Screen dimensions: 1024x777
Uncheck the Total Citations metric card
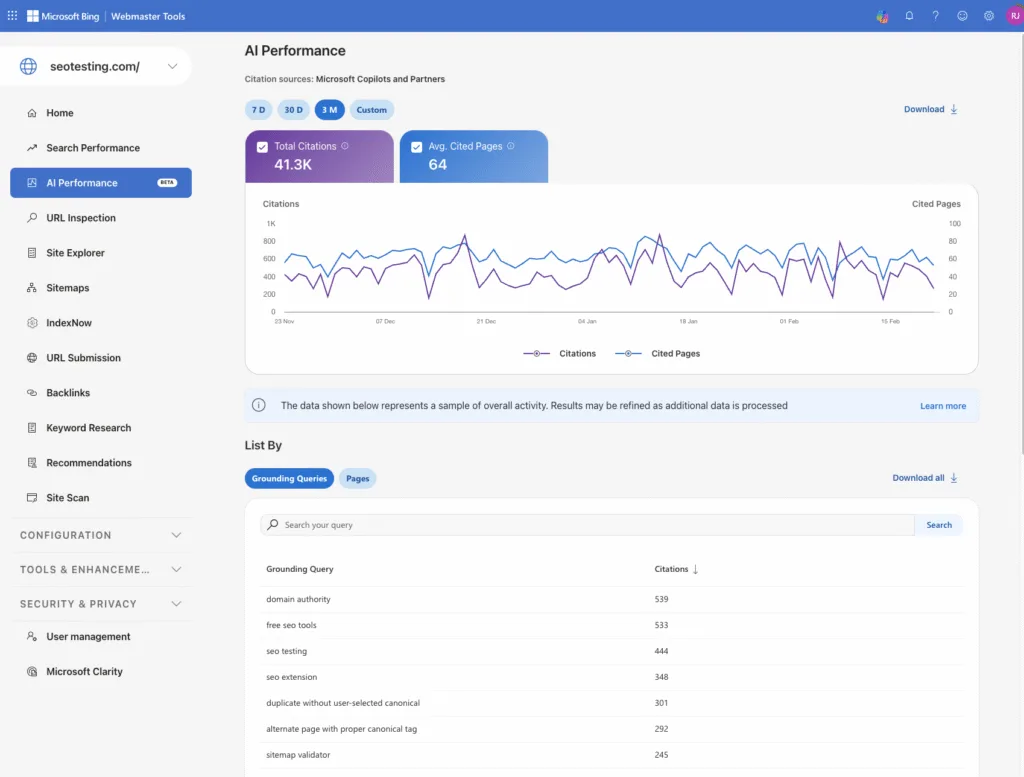262,145
